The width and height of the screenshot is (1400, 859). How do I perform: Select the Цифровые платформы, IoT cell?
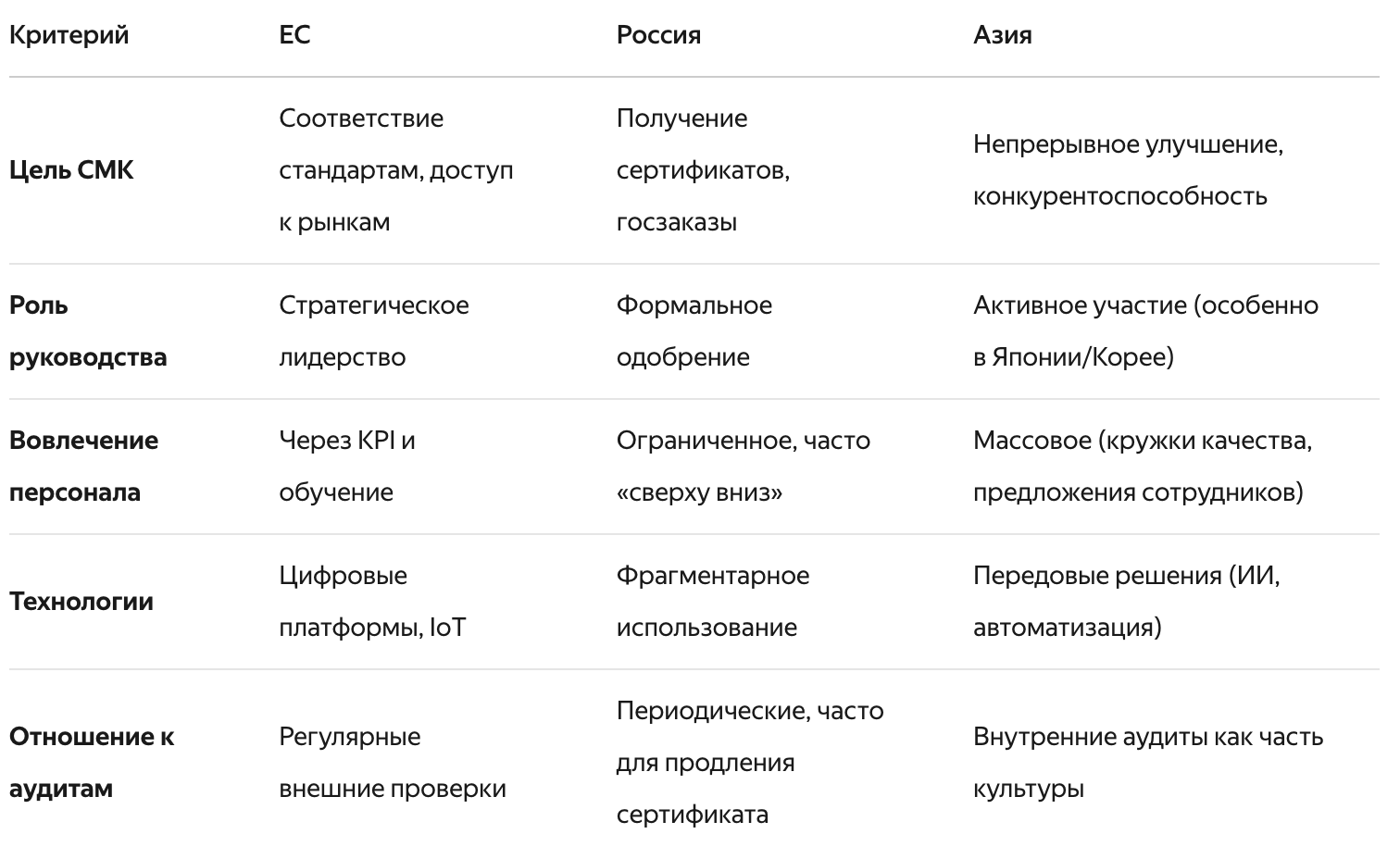(x=372, y=602)
